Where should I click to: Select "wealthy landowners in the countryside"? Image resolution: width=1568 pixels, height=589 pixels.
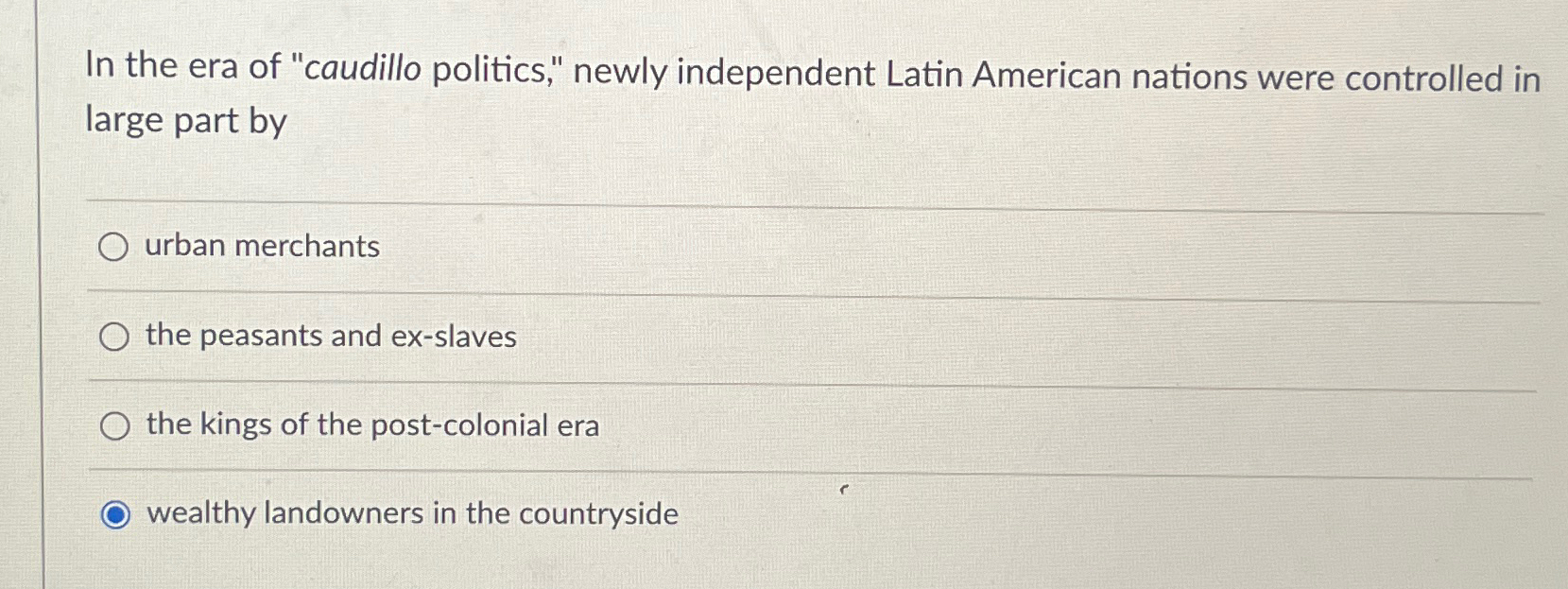(115, 514)
